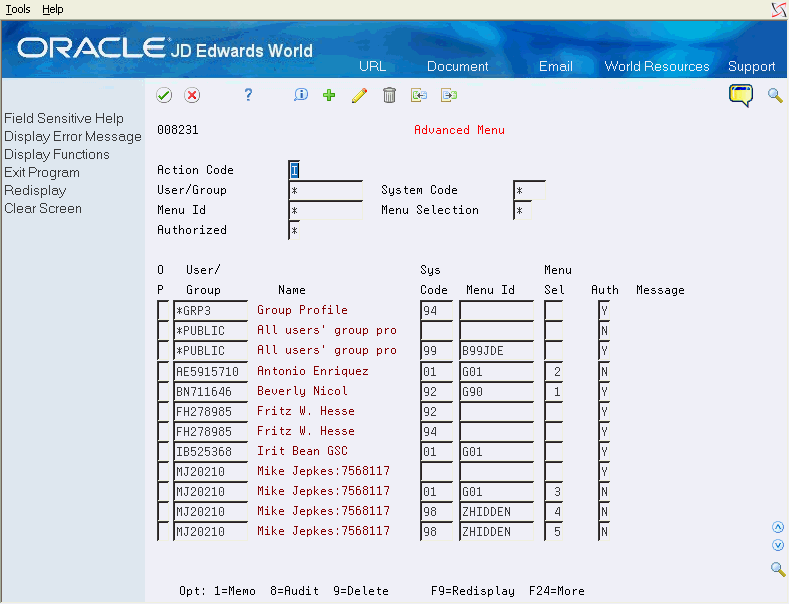The width and height of the screenshot is (789, 604).
Task: Click the page up arrow icon
Action: (778, 527)
